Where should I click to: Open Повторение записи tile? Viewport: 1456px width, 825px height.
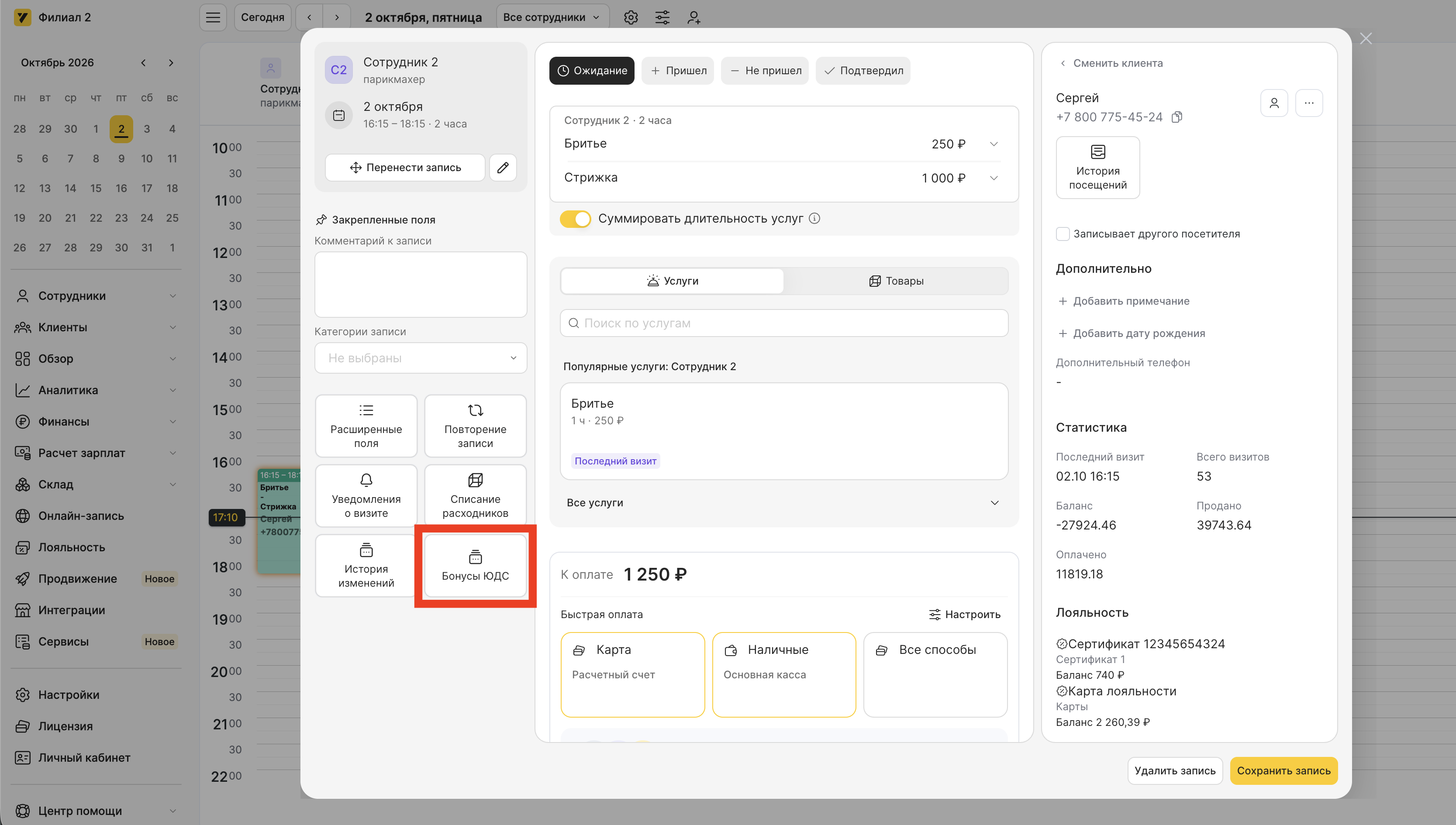point(475,426)
